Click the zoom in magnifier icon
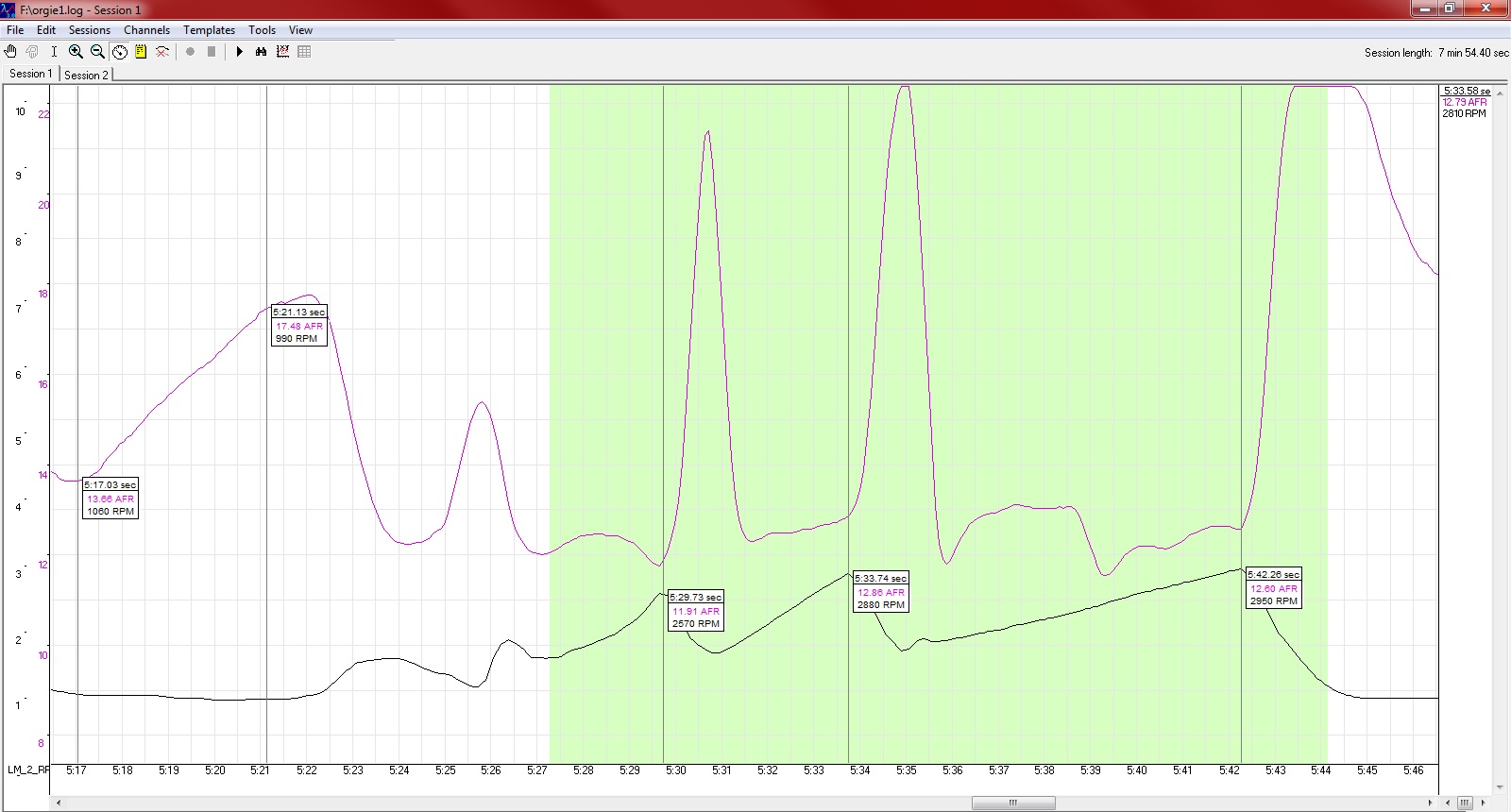Viewport: 1511px width, 812px height. tap(76, 52)
